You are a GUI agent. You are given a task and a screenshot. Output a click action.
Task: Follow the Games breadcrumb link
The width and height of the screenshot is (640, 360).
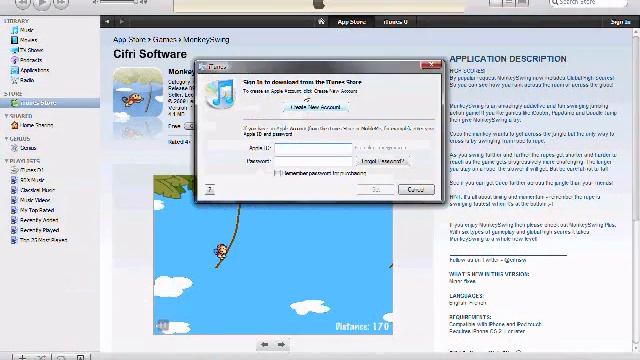tap(164, 40)
